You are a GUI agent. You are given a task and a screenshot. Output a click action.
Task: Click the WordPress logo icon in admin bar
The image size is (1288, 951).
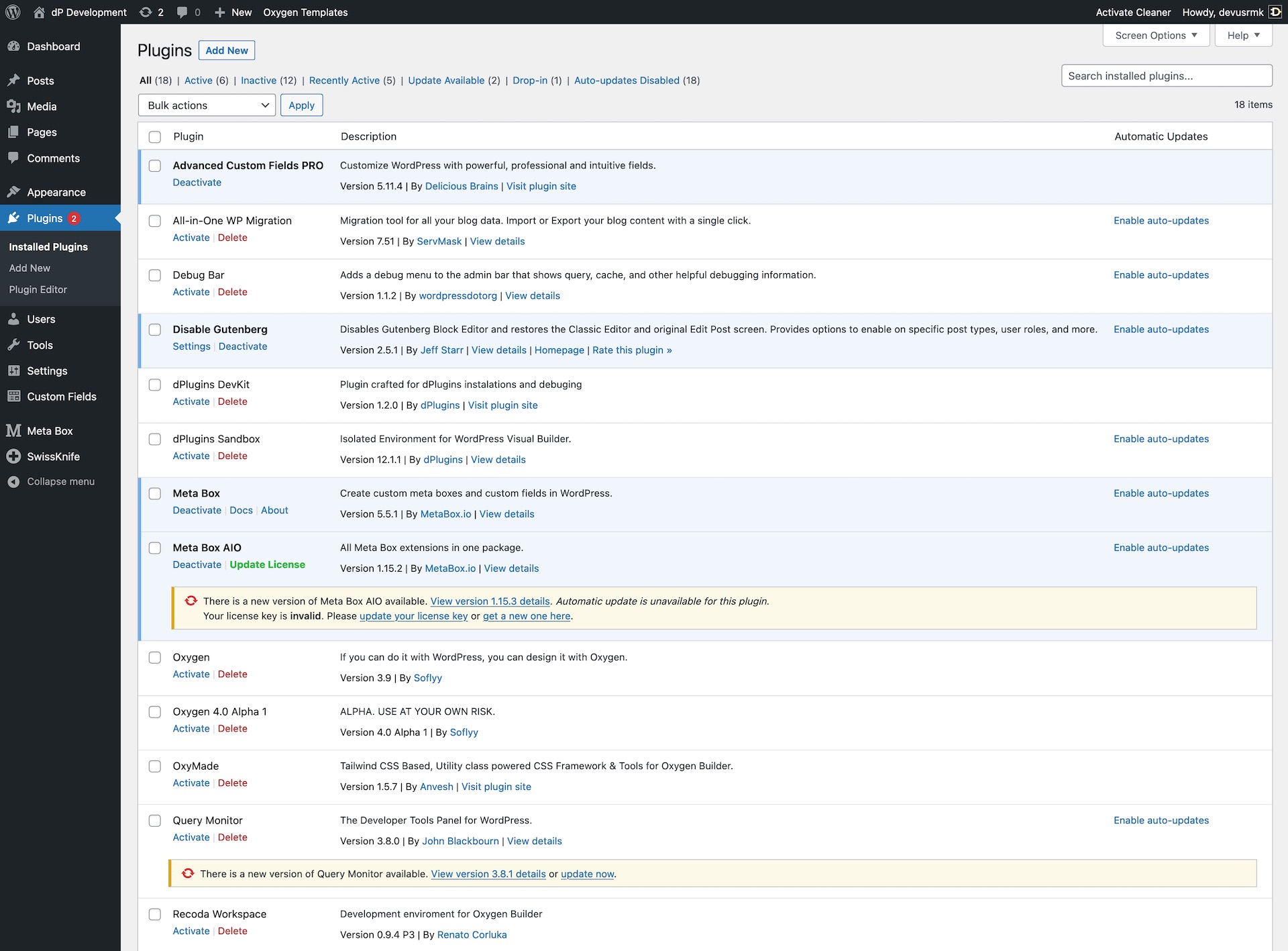[13, 12]
